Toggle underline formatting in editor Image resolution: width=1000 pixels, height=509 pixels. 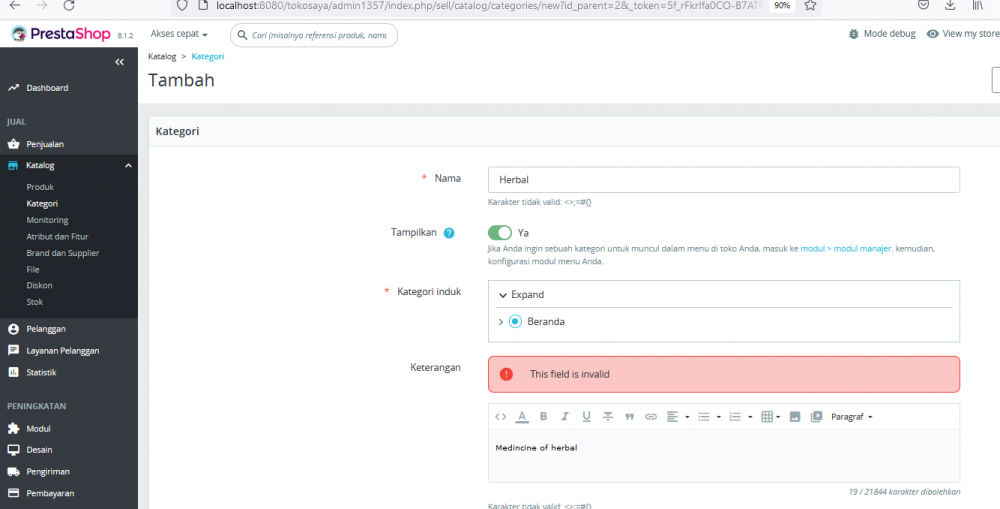click(586, 417)
